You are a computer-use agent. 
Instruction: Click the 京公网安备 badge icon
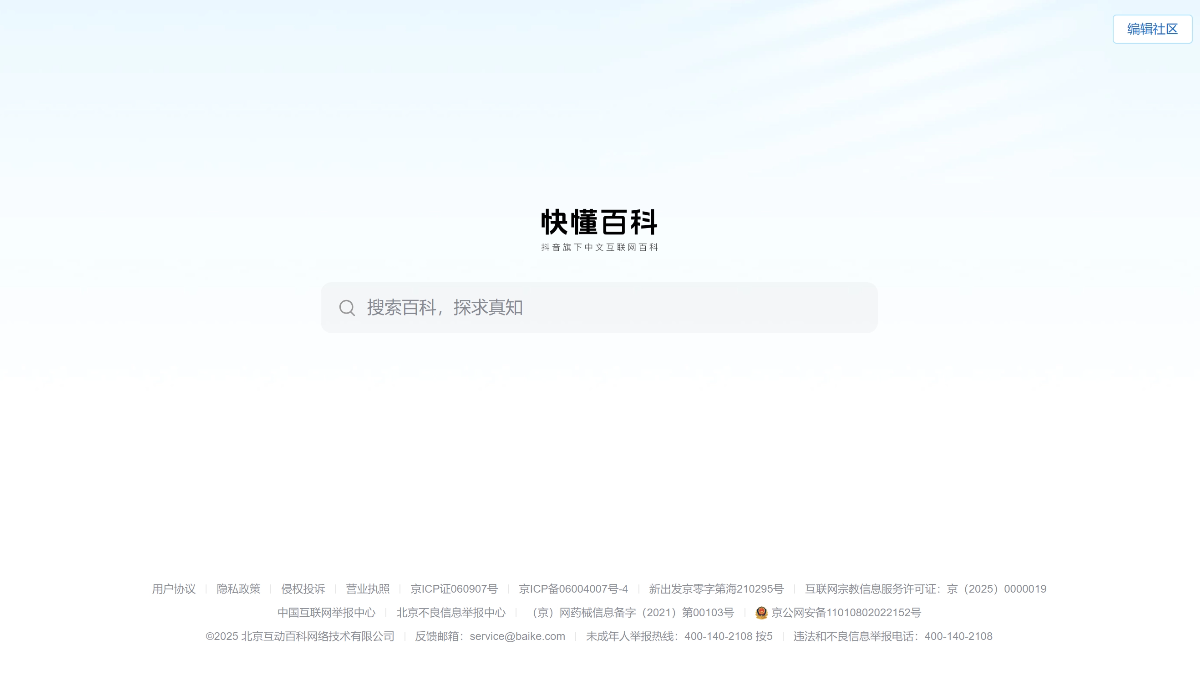click(761, 613)
